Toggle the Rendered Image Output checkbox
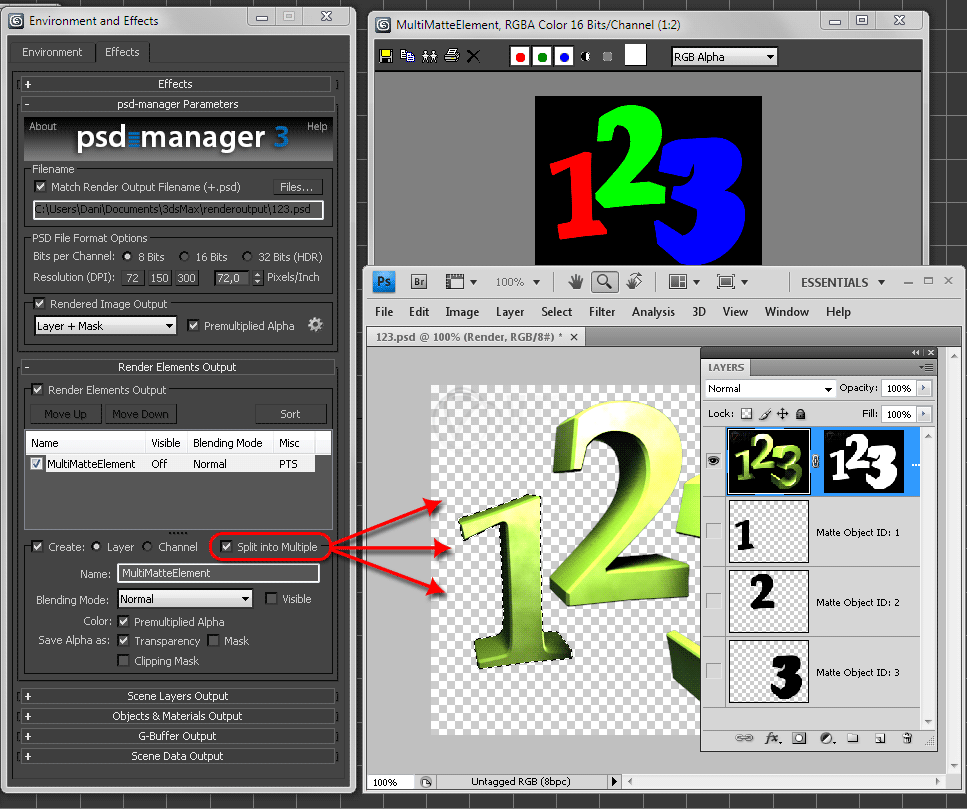The width and height of the screenshot is (967, 809). tap(39, 303)
